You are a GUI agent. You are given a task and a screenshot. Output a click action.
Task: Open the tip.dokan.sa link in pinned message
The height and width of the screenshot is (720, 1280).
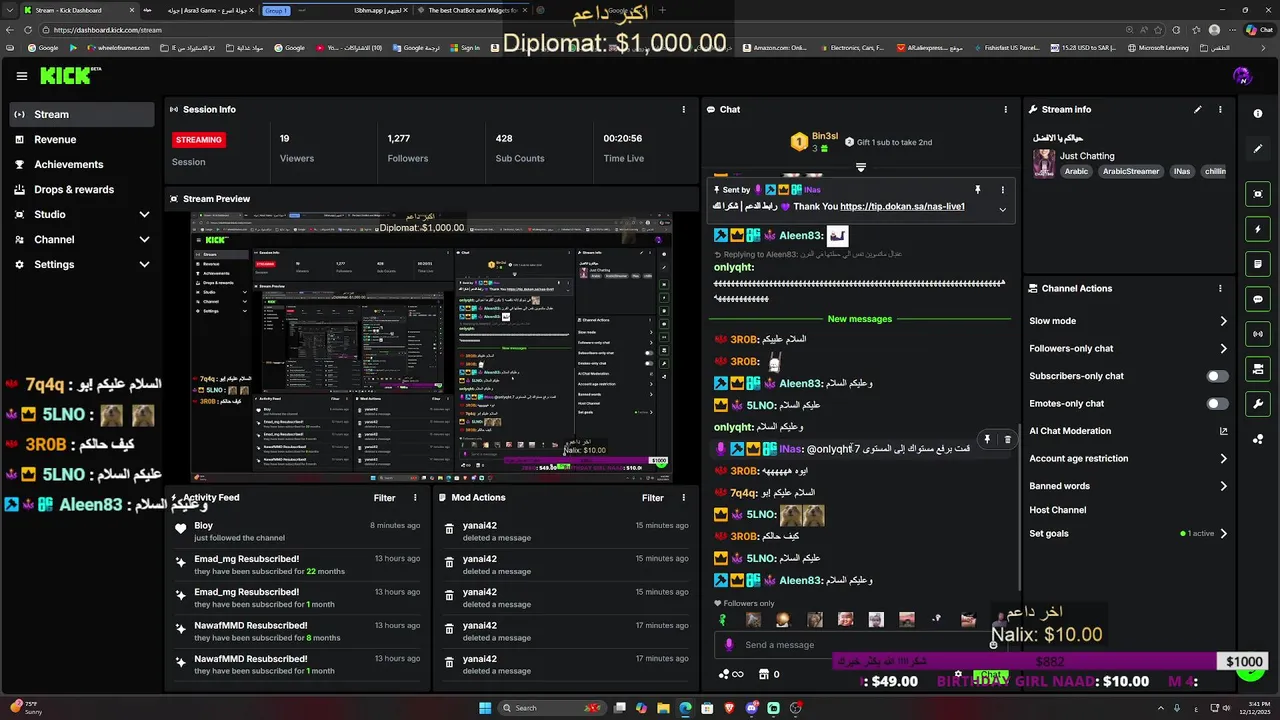pyautogui.click(x=902, y=207)
